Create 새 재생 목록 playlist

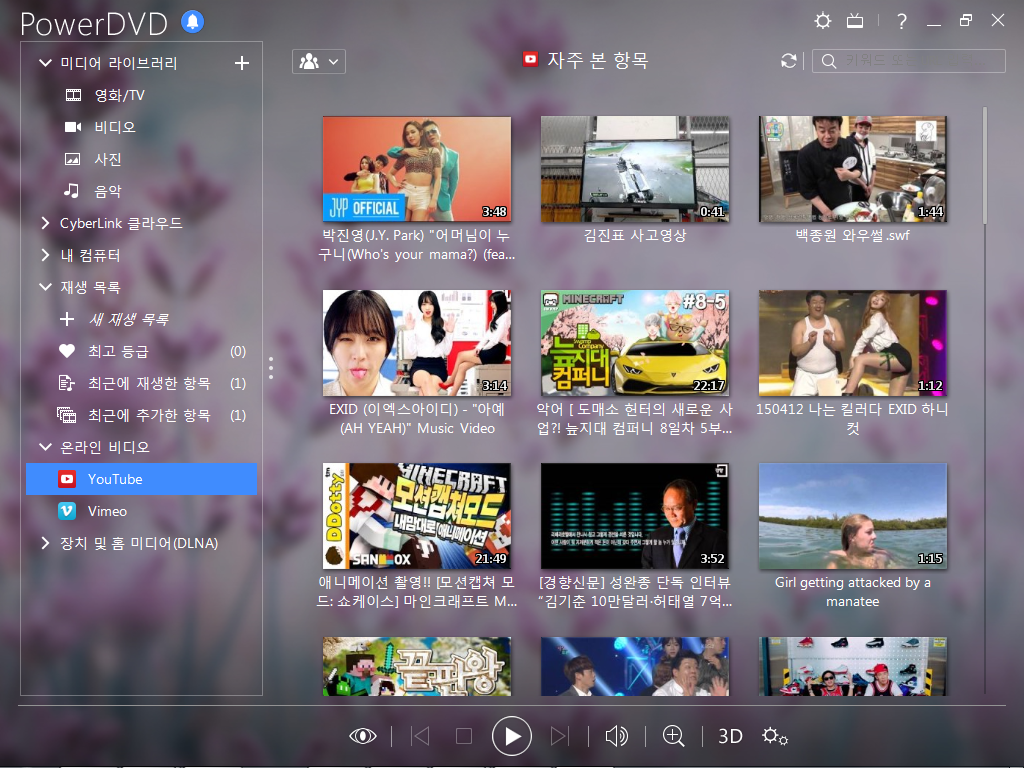point(128,319)
